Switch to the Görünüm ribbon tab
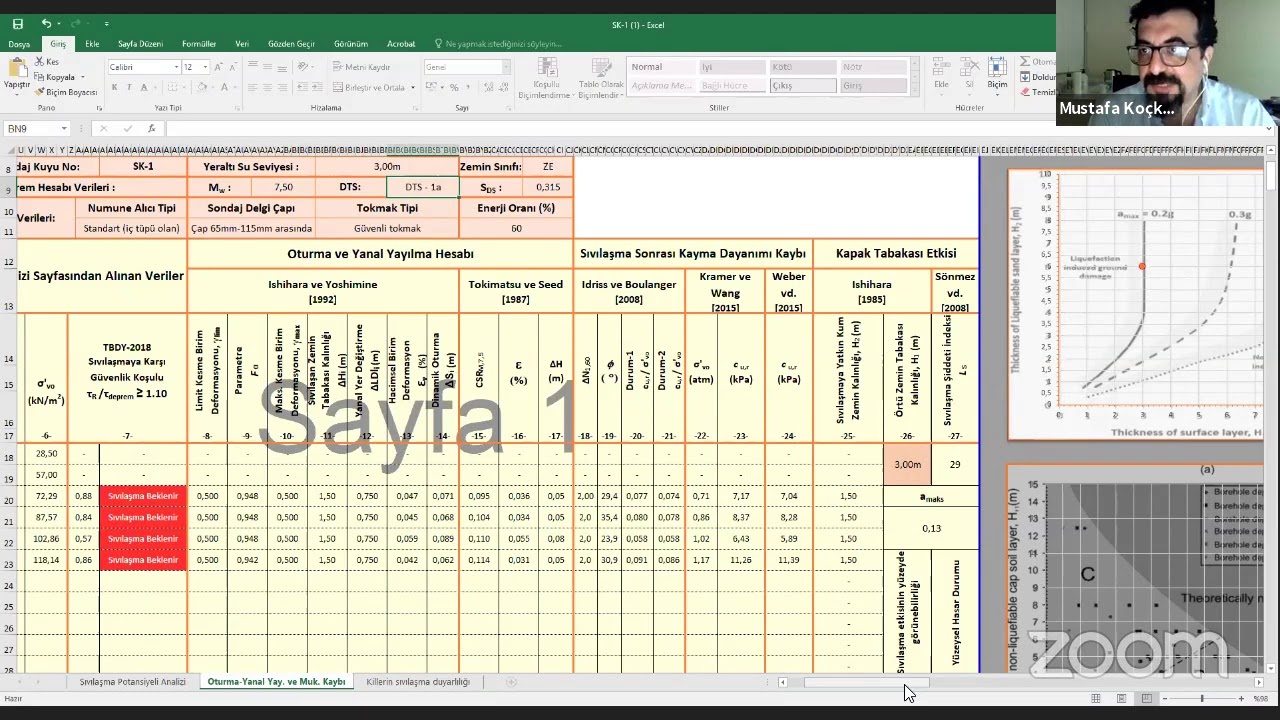This screenshot has width=1280, height=720. pyautogui.click(x=350, y=44)
